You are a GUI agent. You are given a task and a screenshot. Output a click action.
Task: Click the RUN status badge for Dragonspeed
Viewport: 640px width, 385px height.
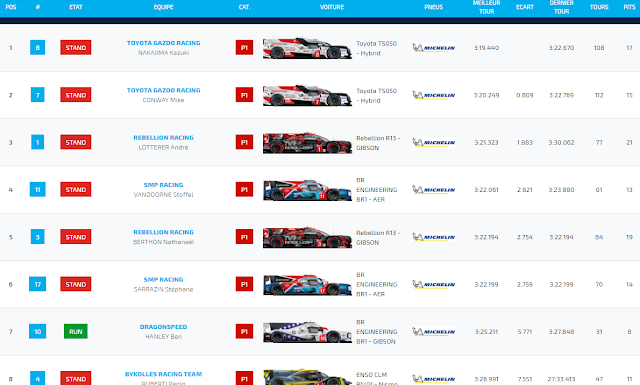[x=76, y=332]
